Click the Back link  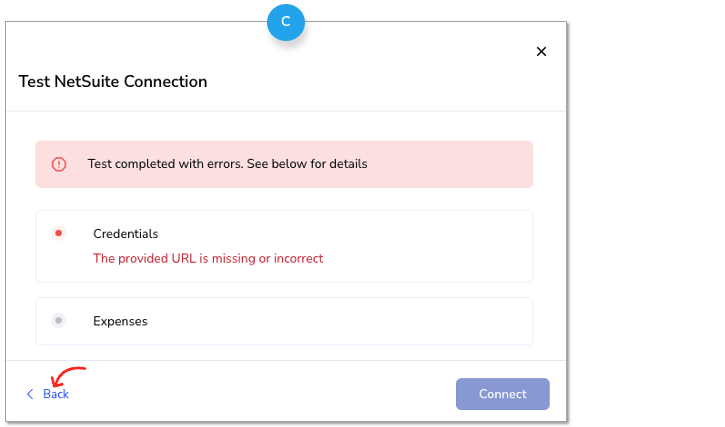pos(56,394)
